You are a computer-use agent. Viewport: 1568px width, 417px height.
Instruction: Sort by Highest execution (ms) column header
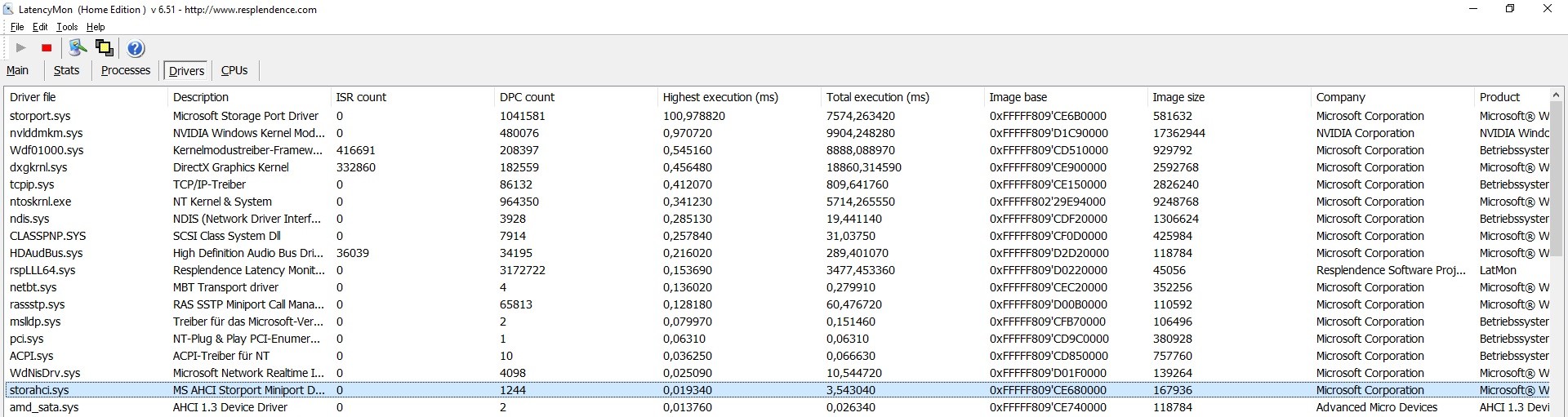[720, 97]
